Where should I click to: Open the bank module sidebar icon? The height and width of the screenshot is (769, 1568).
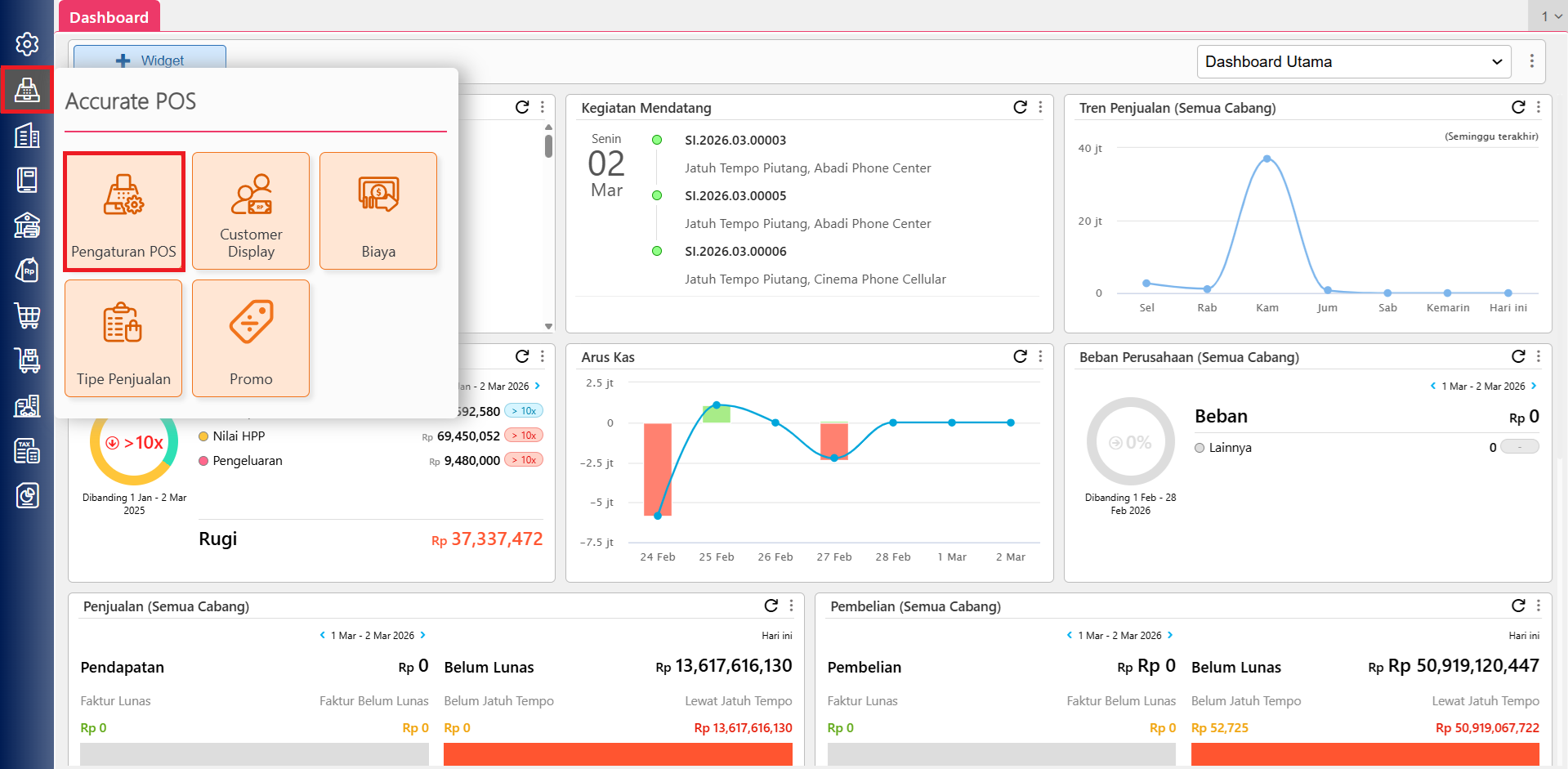tap(27, 225)
